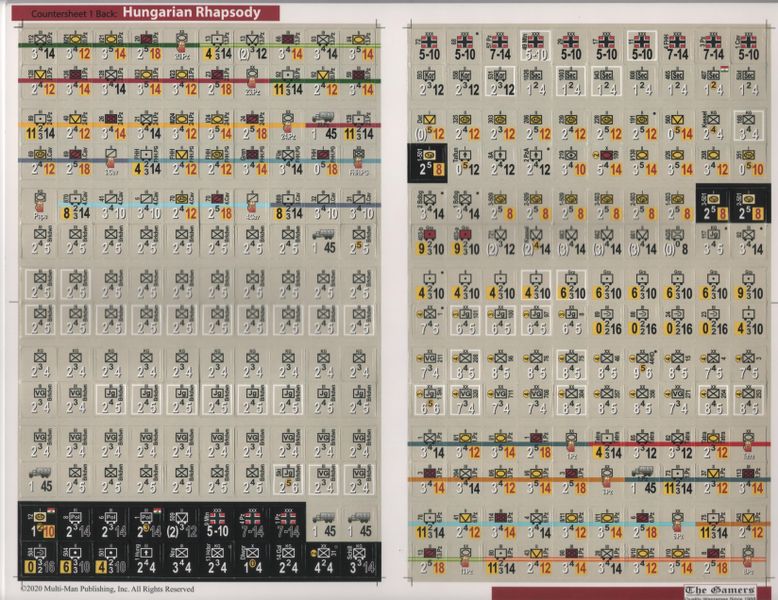This screenshot has width=778, height=600.
Task: Select black '13 Hdsr' 2-3-4 counter
Action: pos(217,559)
